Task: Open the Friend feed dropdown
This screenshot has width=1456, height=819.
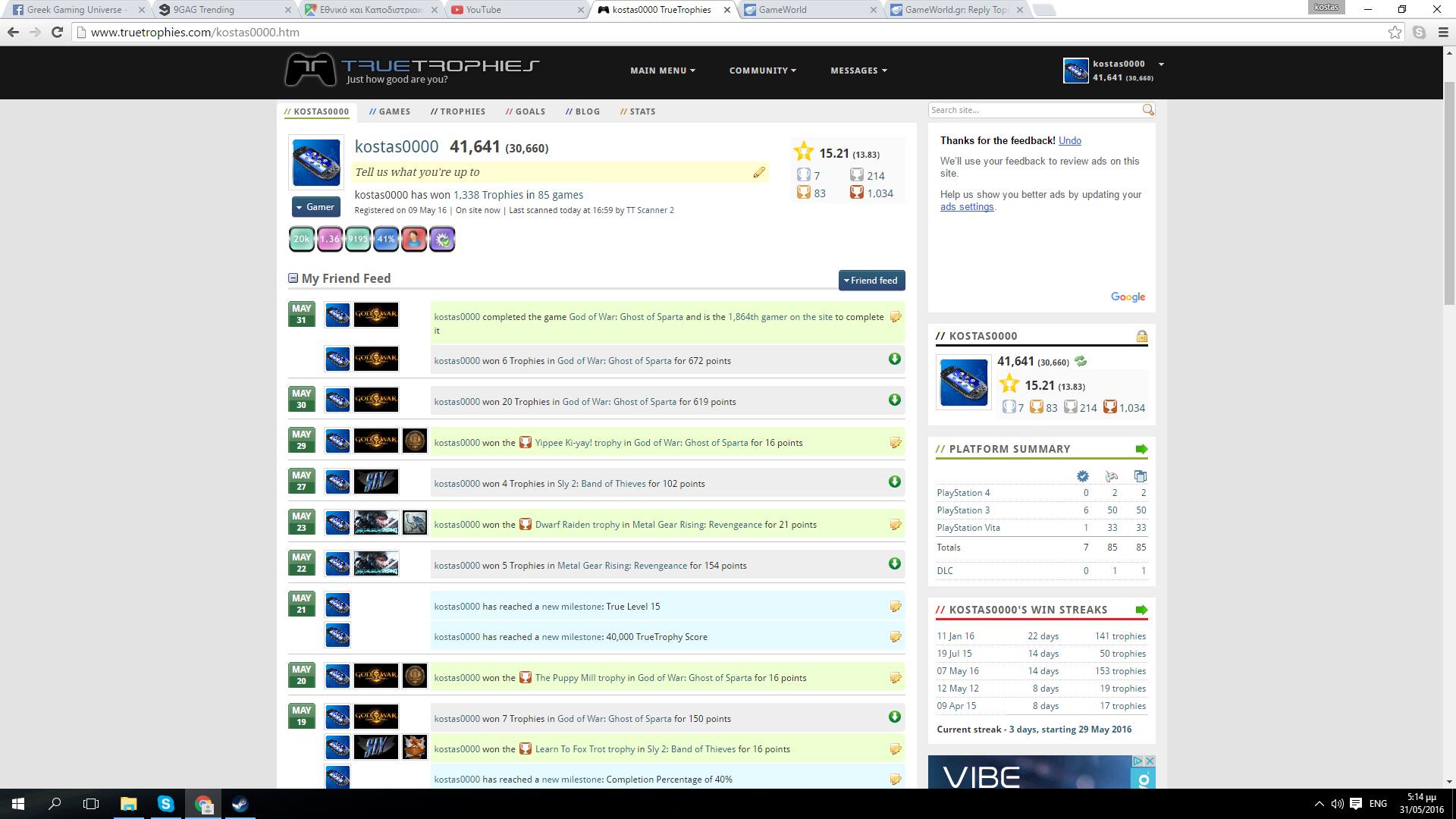Action: [871, 281]
